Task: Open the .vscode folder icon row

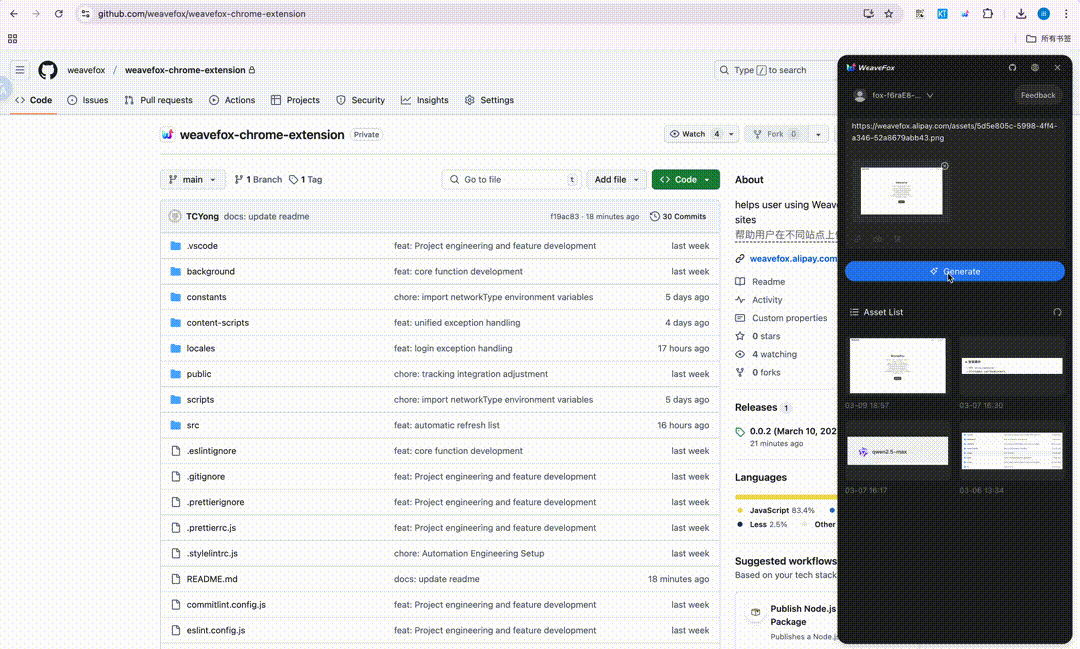Action: point(176,246)
